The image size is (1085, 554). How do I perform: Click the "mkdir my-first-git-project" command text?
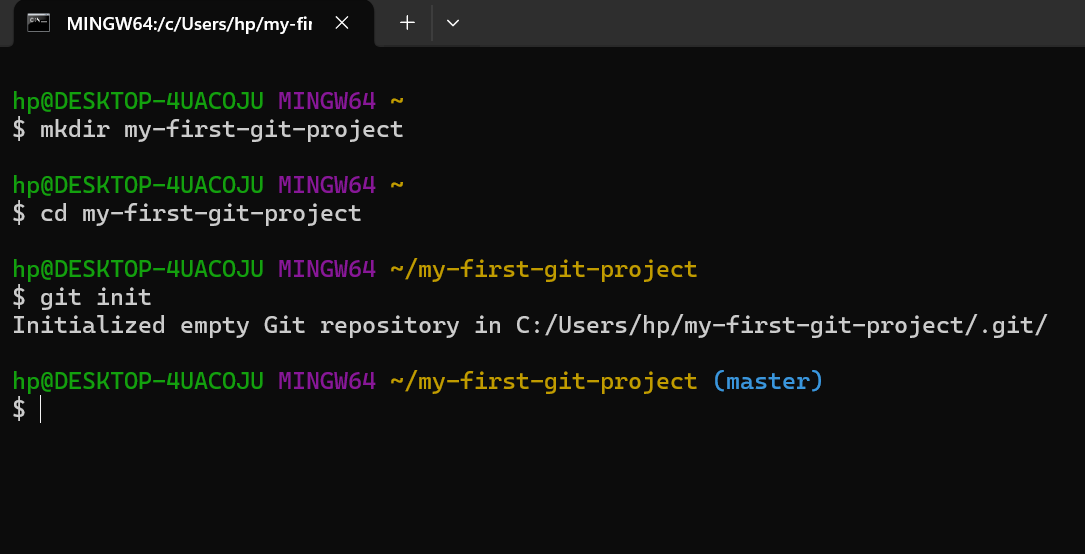(x=221, y=129)
